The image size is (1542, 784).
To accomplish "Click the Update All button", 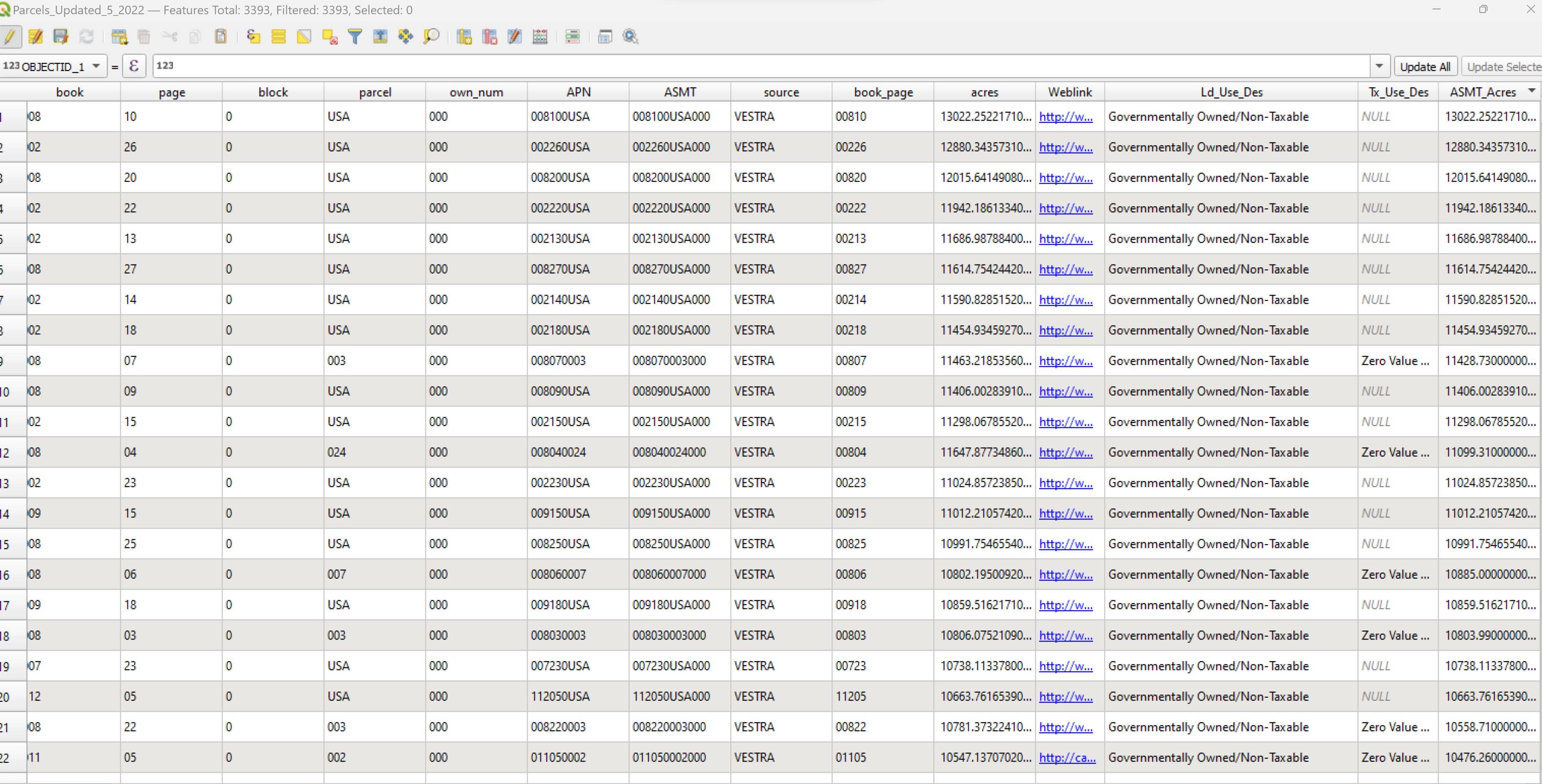I will [x=1425, y=66].
